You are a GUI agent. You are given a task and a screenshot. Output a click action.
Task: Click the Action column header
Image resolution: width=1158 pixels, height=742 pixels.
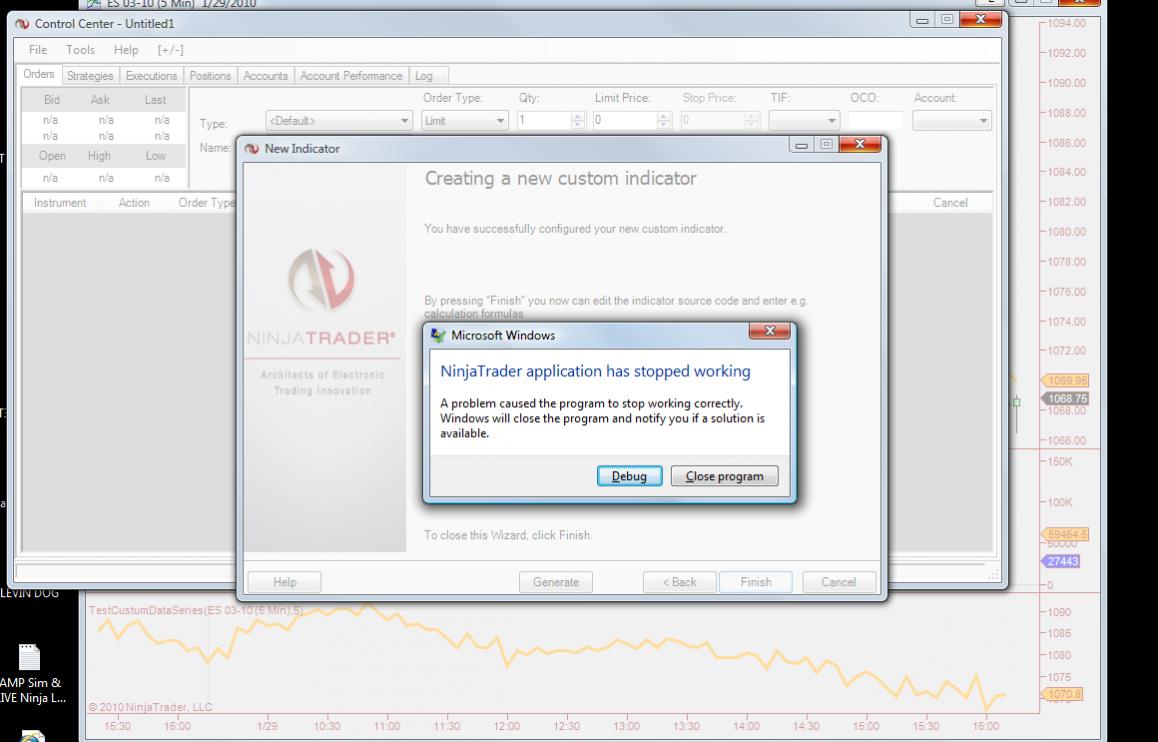coord(134,202)
